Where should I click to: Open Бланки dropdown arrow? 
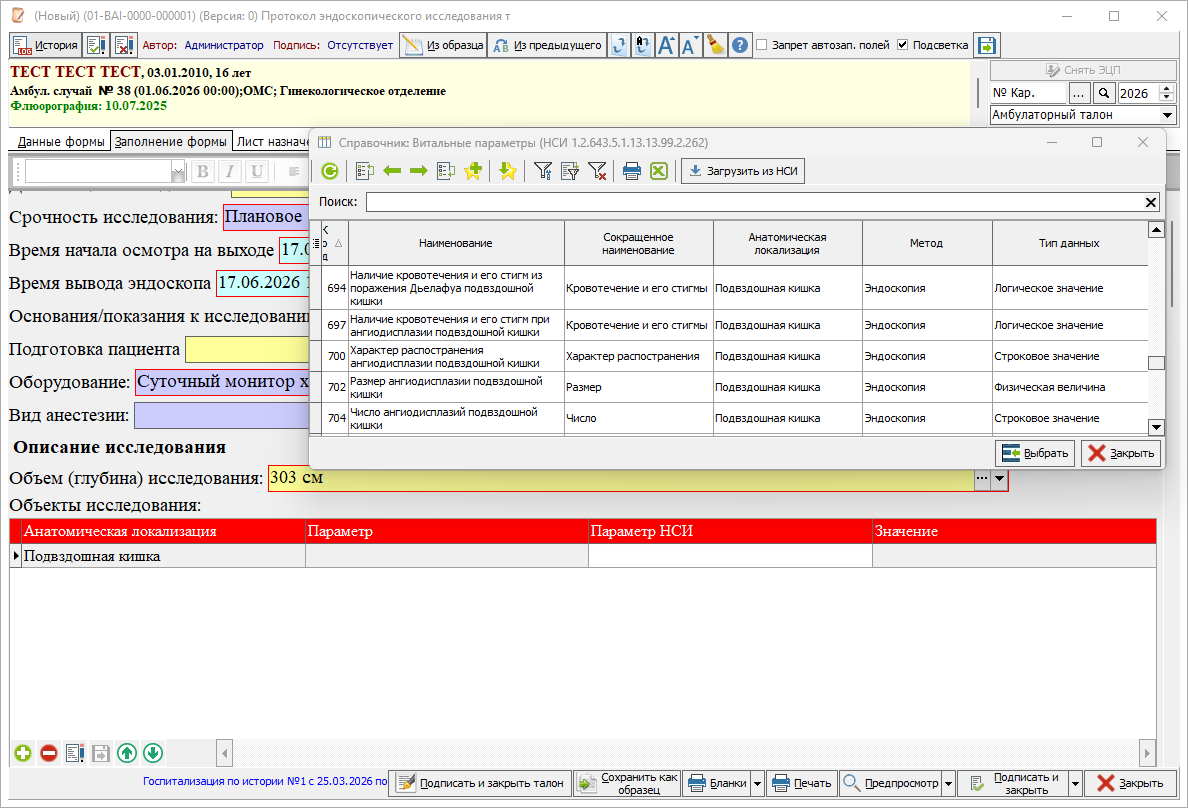click(757, 784)
